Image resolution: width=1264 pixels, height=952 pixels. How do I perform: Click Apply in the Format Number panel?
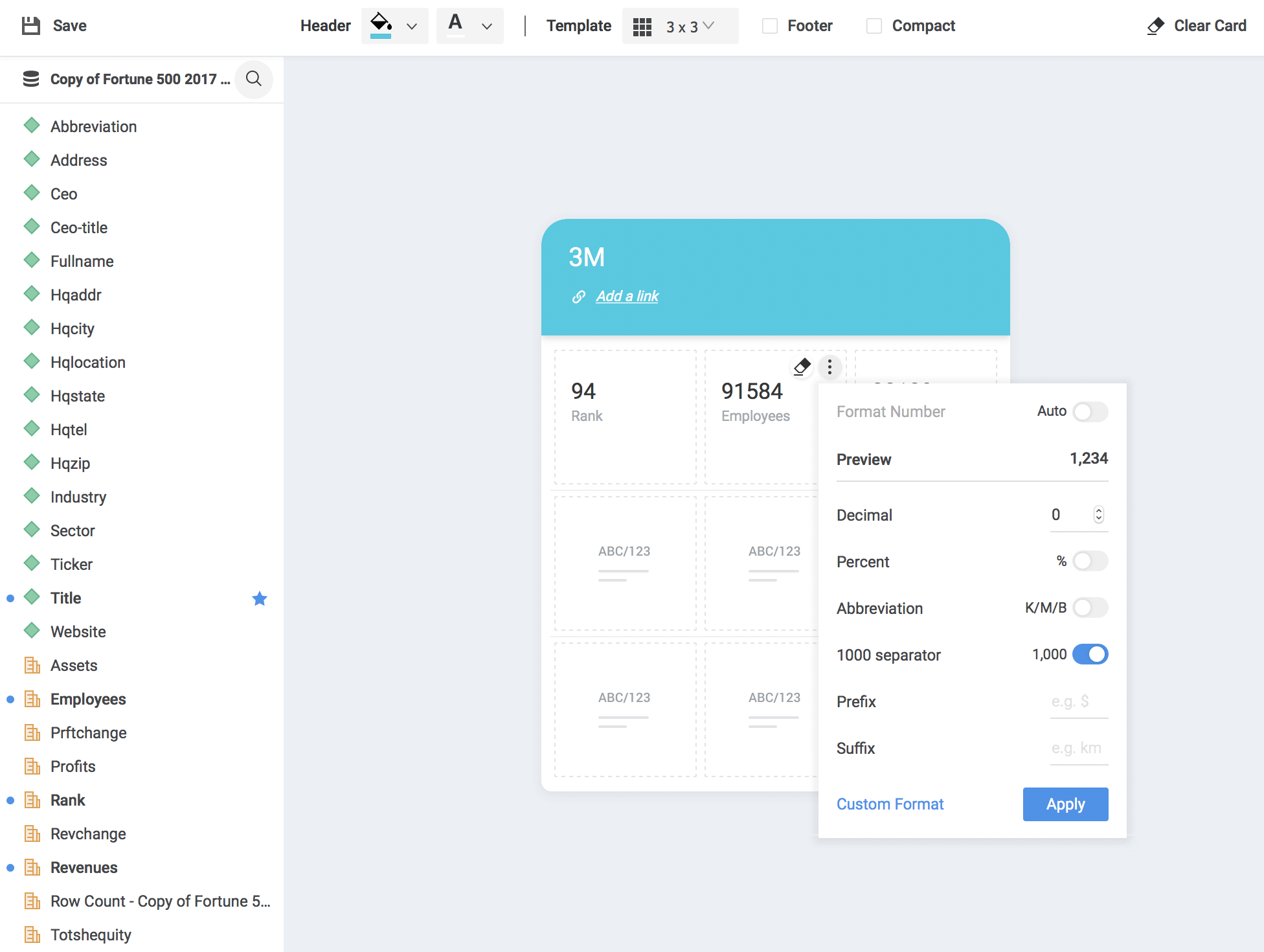pos(1065,804)
